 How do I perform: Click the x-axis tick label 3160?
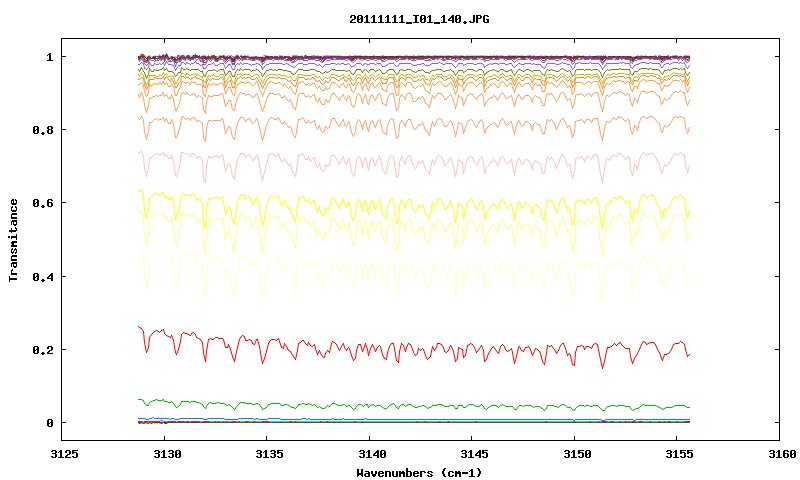782,454
